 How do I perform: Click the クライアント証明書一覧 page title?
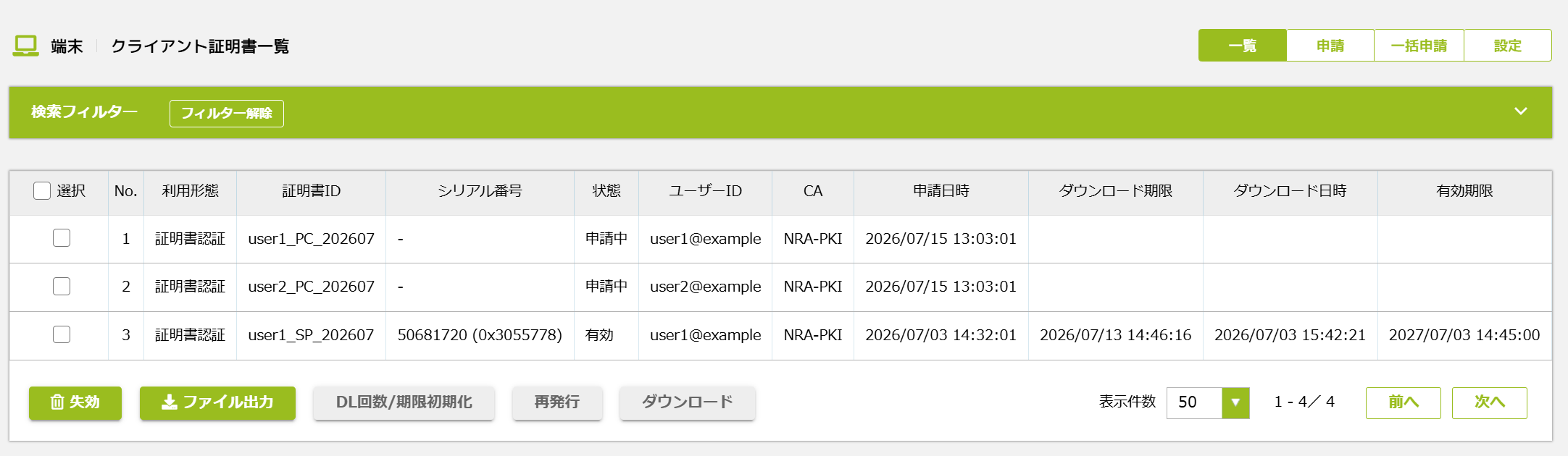pyautogui.click(x=200, y=46)
